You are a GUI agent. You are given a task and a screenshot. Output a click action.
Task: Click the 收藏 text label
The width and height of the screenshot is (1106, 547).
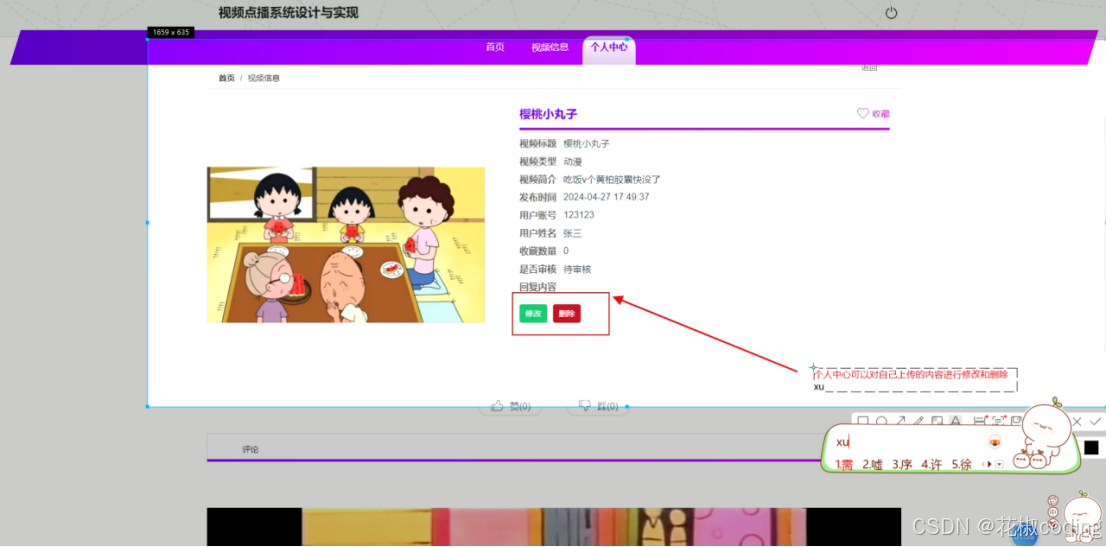click(x=881, y=114)
